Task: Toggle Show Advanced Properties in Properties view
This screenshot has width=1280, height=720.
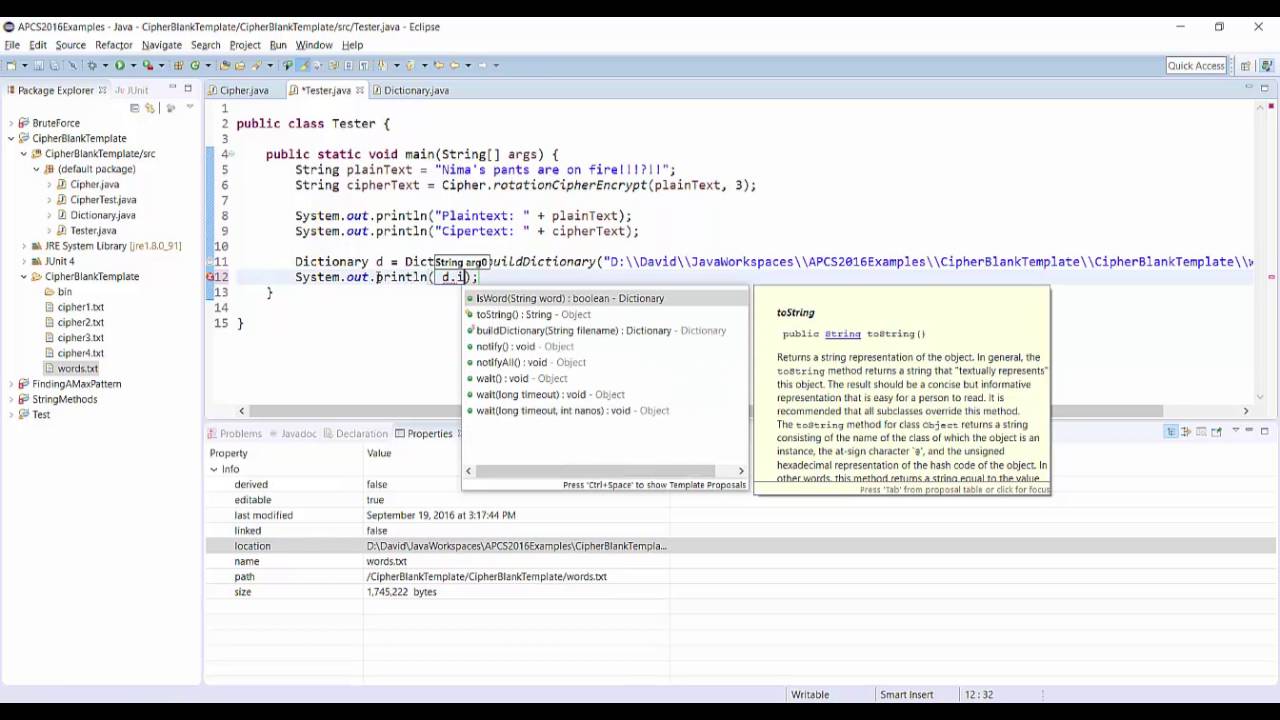Action: [1186, 431]
